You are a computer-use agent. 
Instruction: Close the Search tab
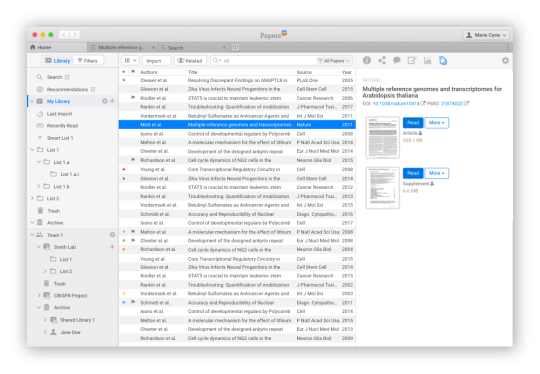pyautogui.click(x=224, y=47)
